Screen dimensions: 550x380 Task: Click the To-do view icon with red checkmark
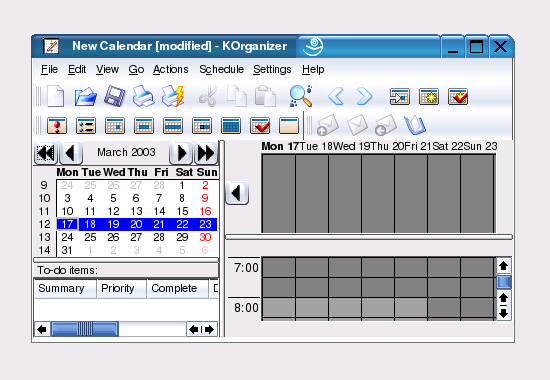(x=260, y=126)
